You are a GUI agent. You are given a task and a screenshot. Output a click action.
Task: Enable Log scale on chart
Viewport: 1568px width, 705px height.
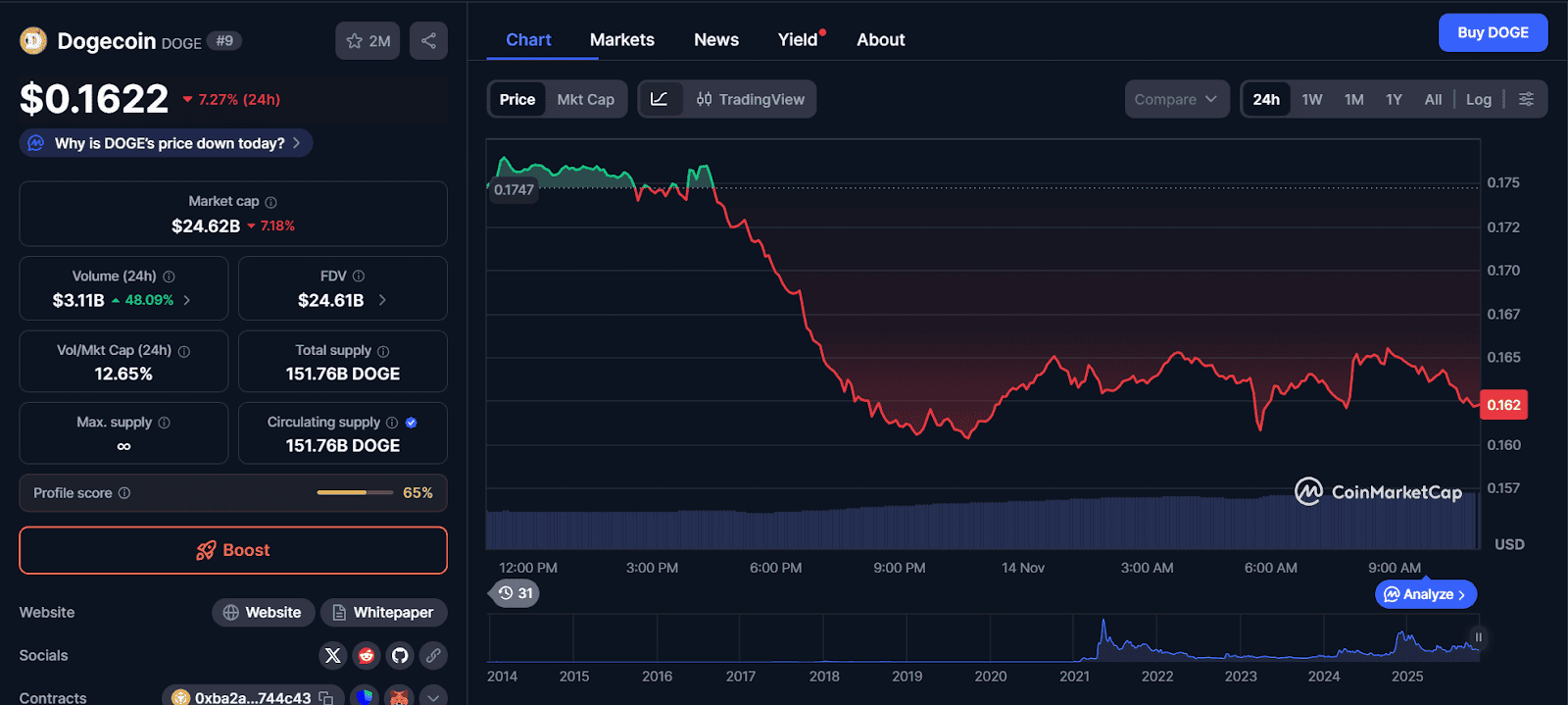tap(1478, 99)
